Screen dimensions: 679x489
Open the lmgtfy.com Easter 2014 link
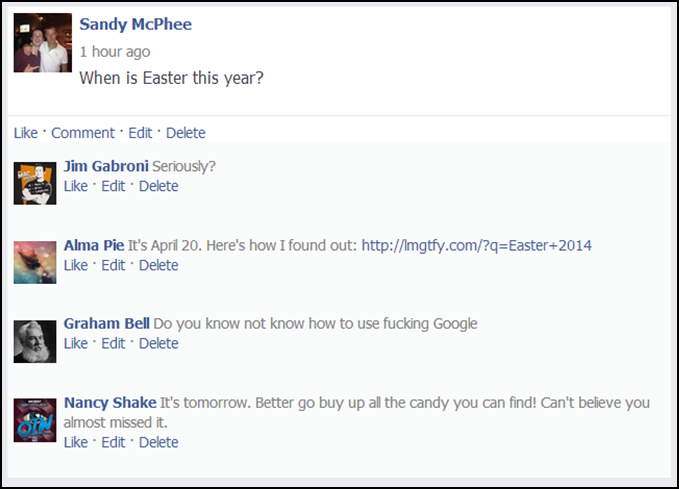click(476, 246)
